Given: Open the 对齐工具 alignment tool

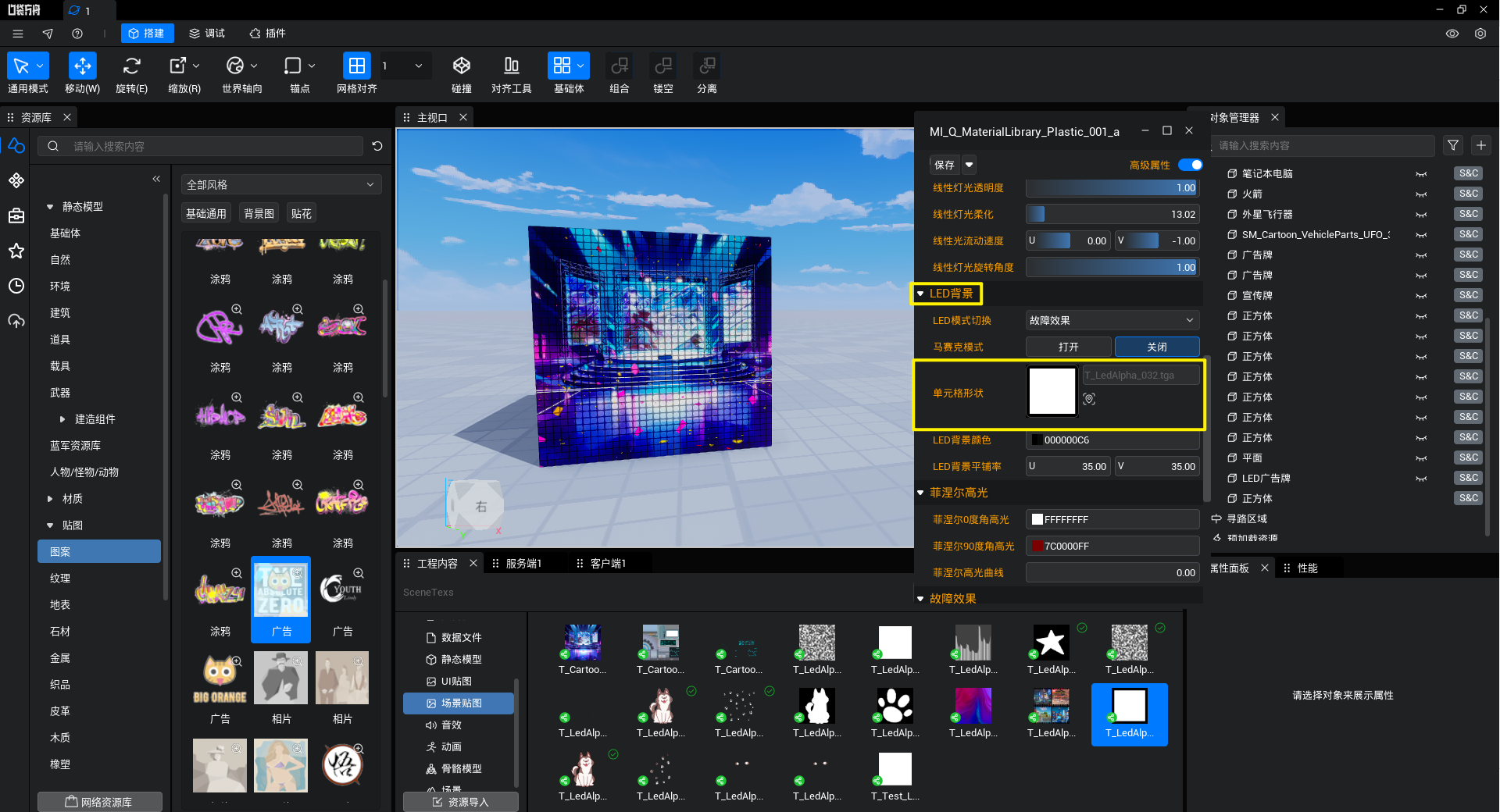Looking at the screenshot, I should 512,66.
